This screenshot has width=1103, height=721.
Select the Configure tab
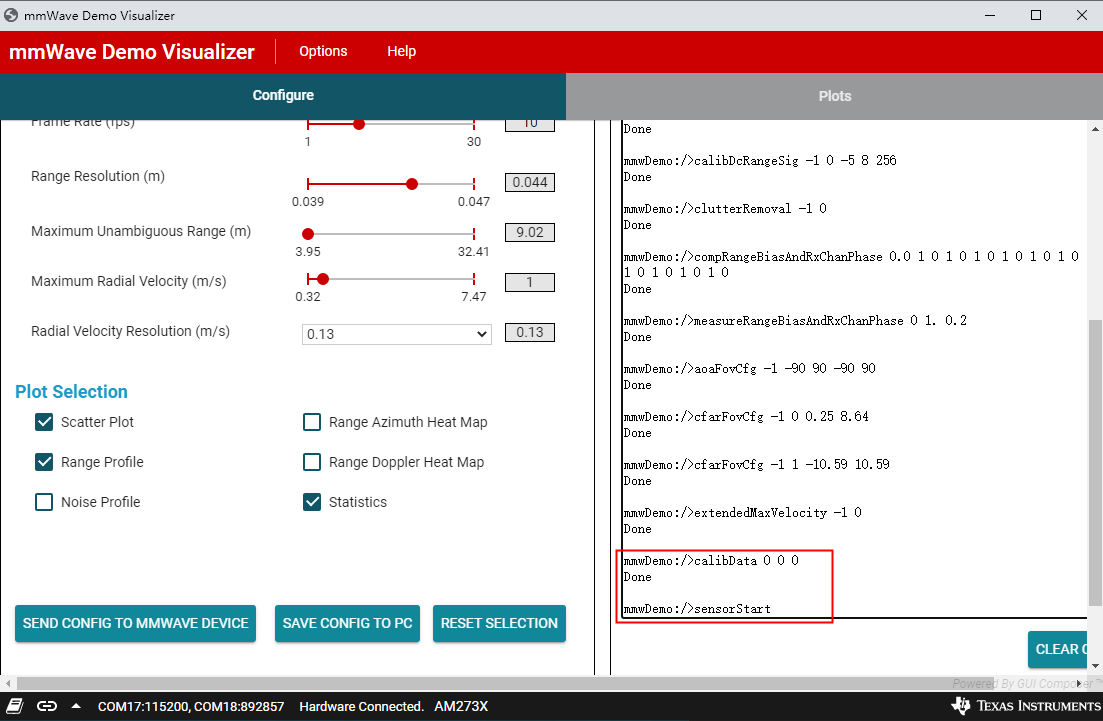coord(283,96)
